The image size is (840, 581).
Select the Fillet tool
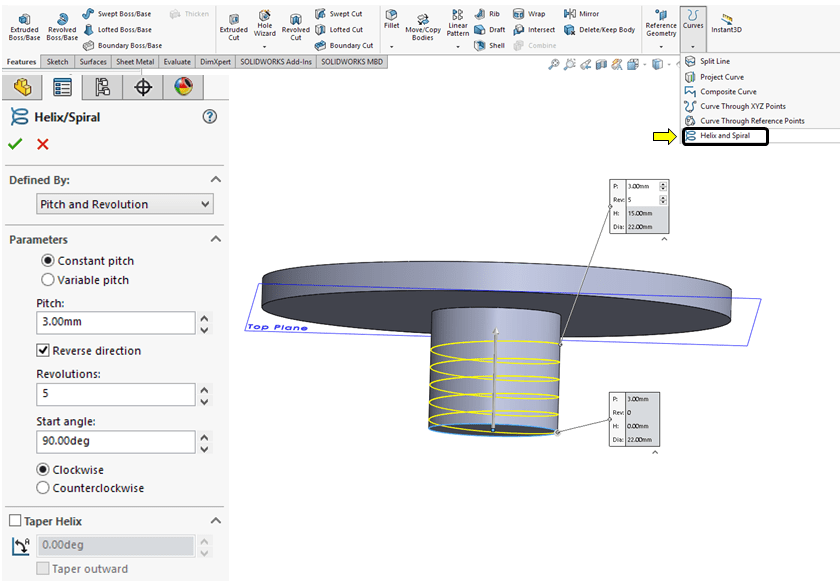tap(391, 20)
